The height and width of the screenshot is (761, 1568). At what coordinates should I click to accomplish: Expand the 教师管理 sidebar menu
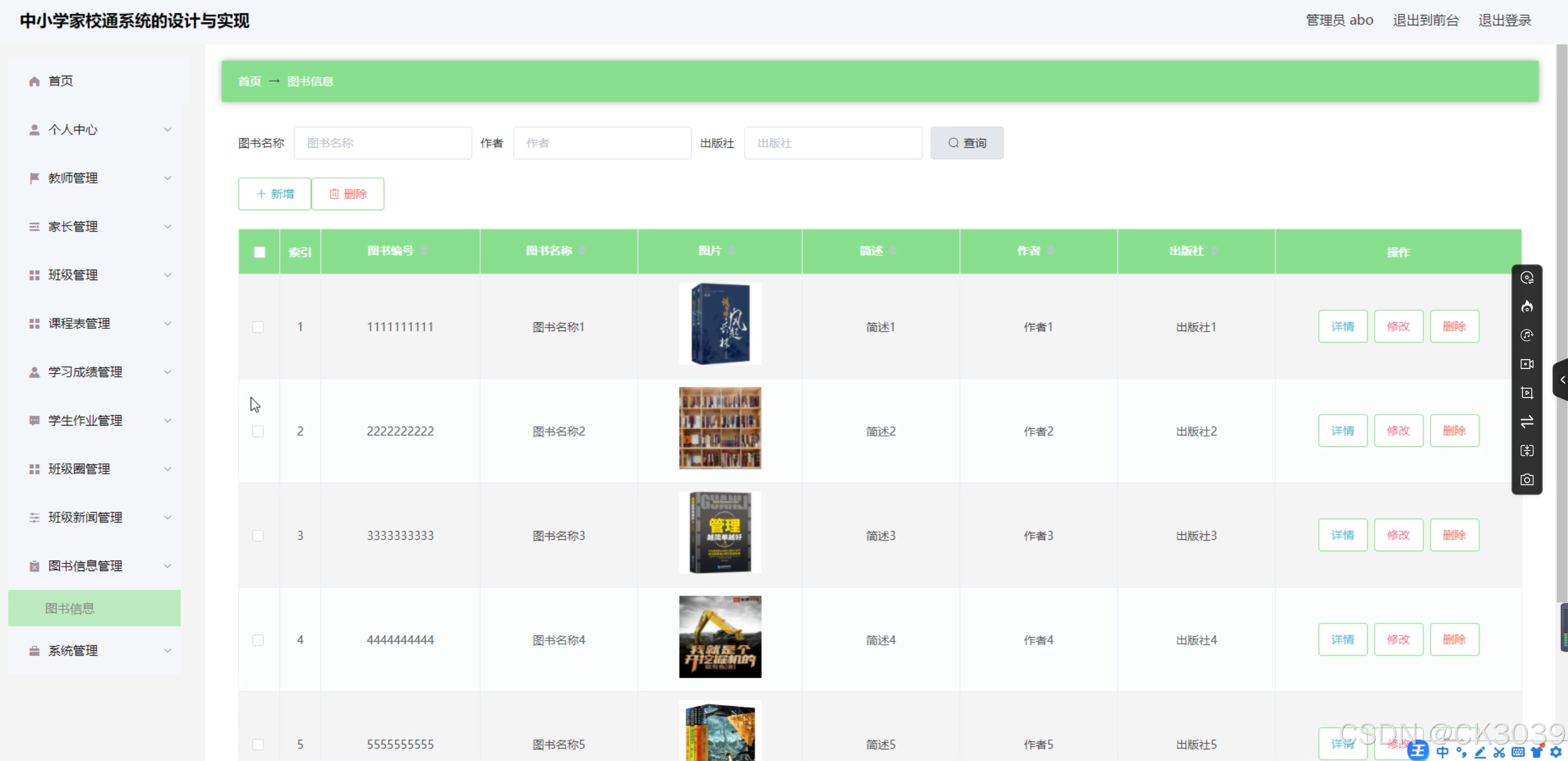tap(97, 178)
